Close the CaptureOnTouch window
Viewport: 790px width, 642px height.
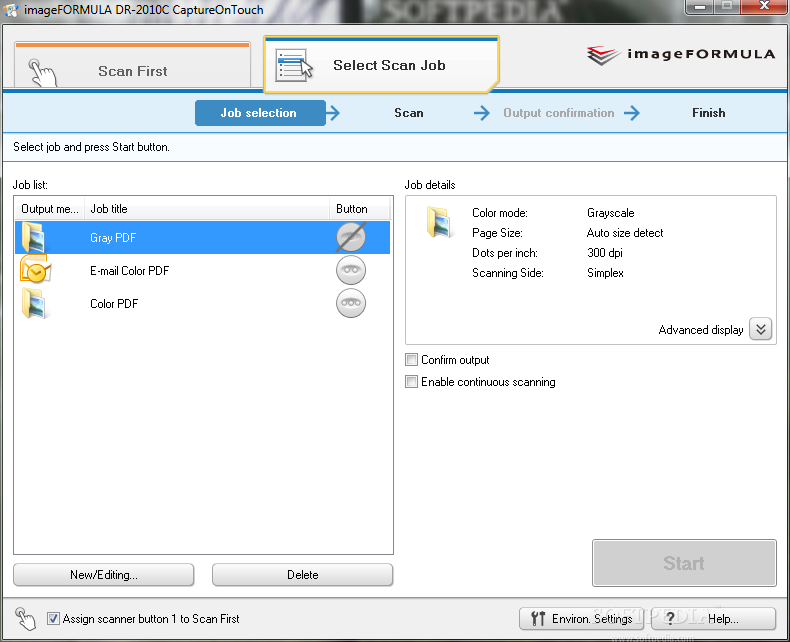[x=764, y=7]
